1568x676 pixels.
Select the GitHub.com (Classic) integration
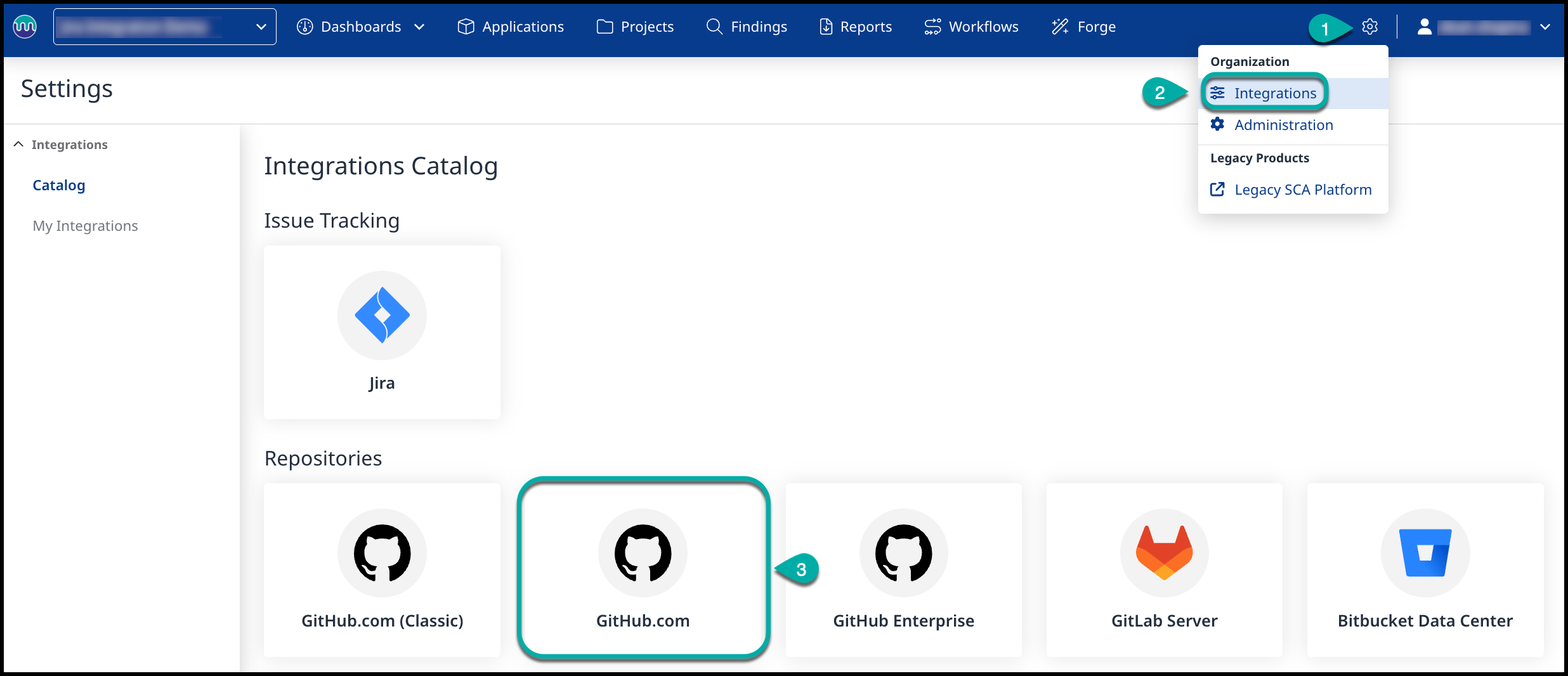click(x=382, y=569)
